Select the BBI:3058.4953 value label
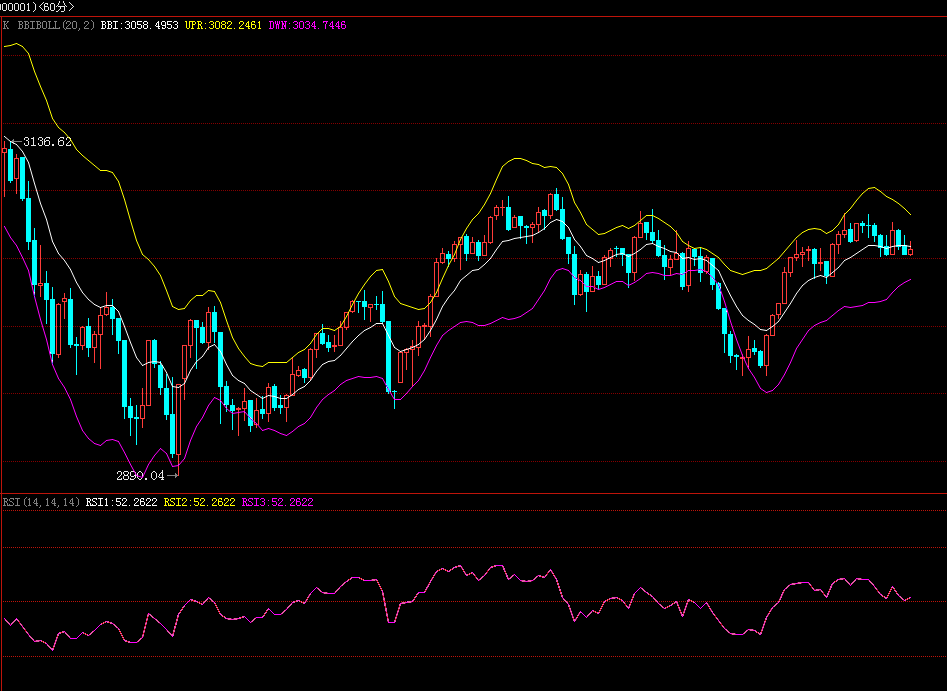Viewport: 947px width, 691px height. tap(140, 25)
